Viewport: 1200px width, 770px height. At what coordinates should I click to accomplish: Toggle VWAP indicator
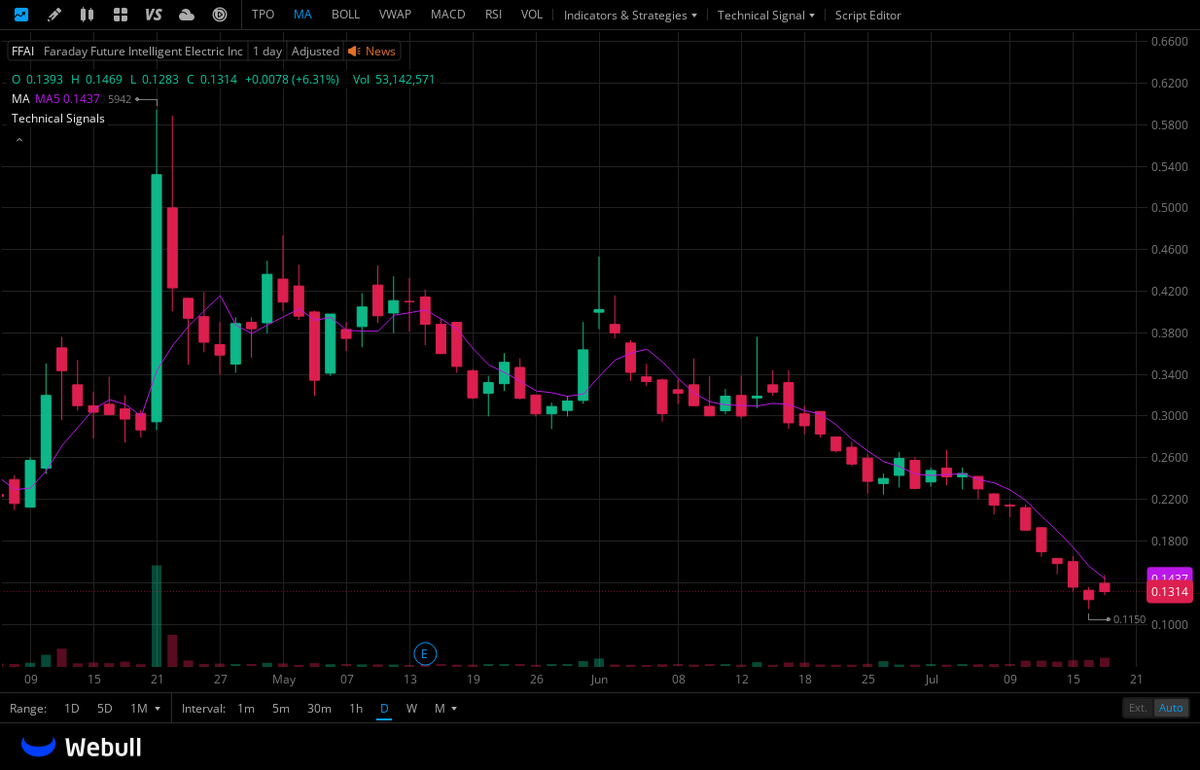click(x=395, y=15)
